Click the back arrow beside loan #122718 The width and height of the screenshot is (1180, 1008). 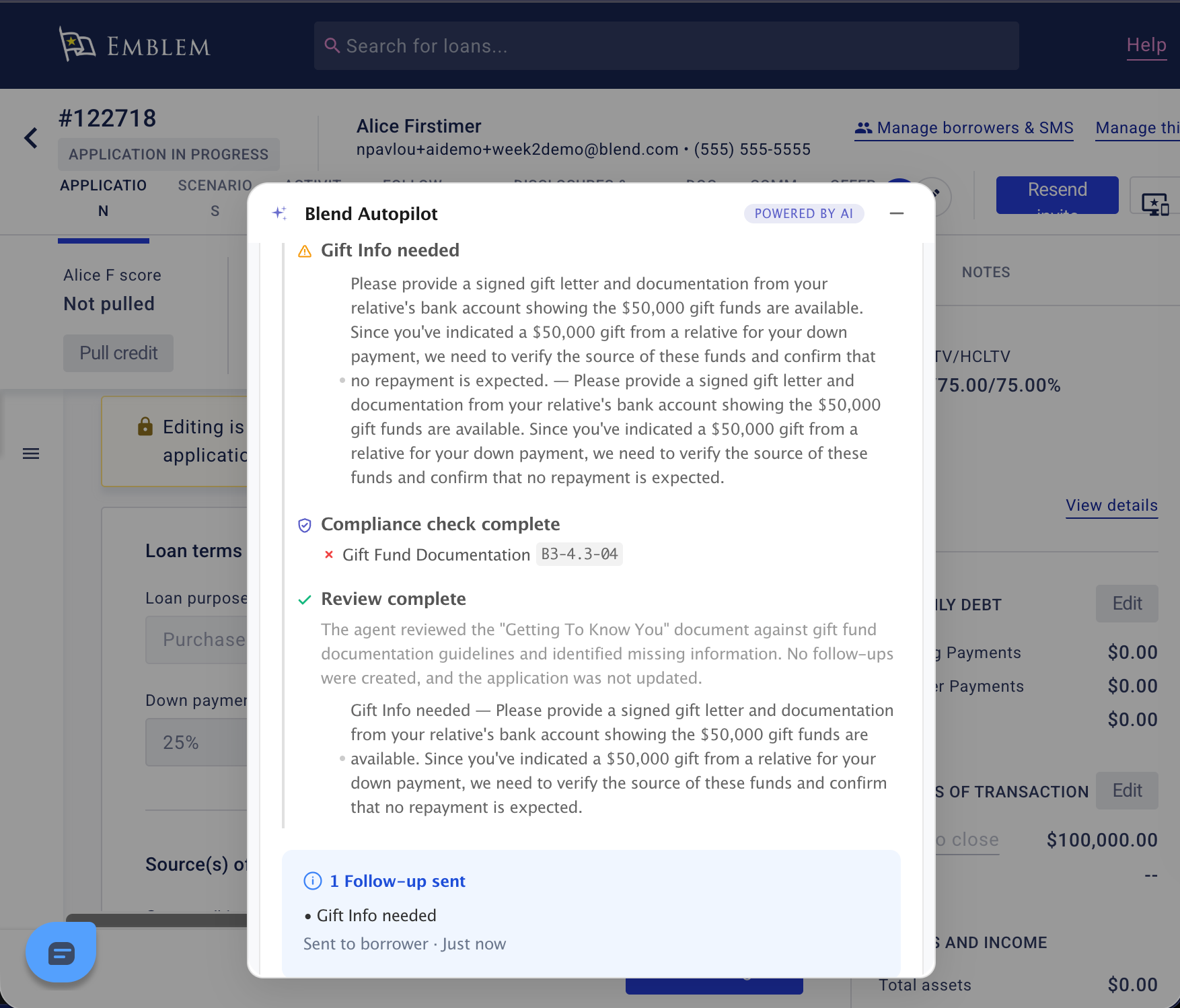click(31, 138)
